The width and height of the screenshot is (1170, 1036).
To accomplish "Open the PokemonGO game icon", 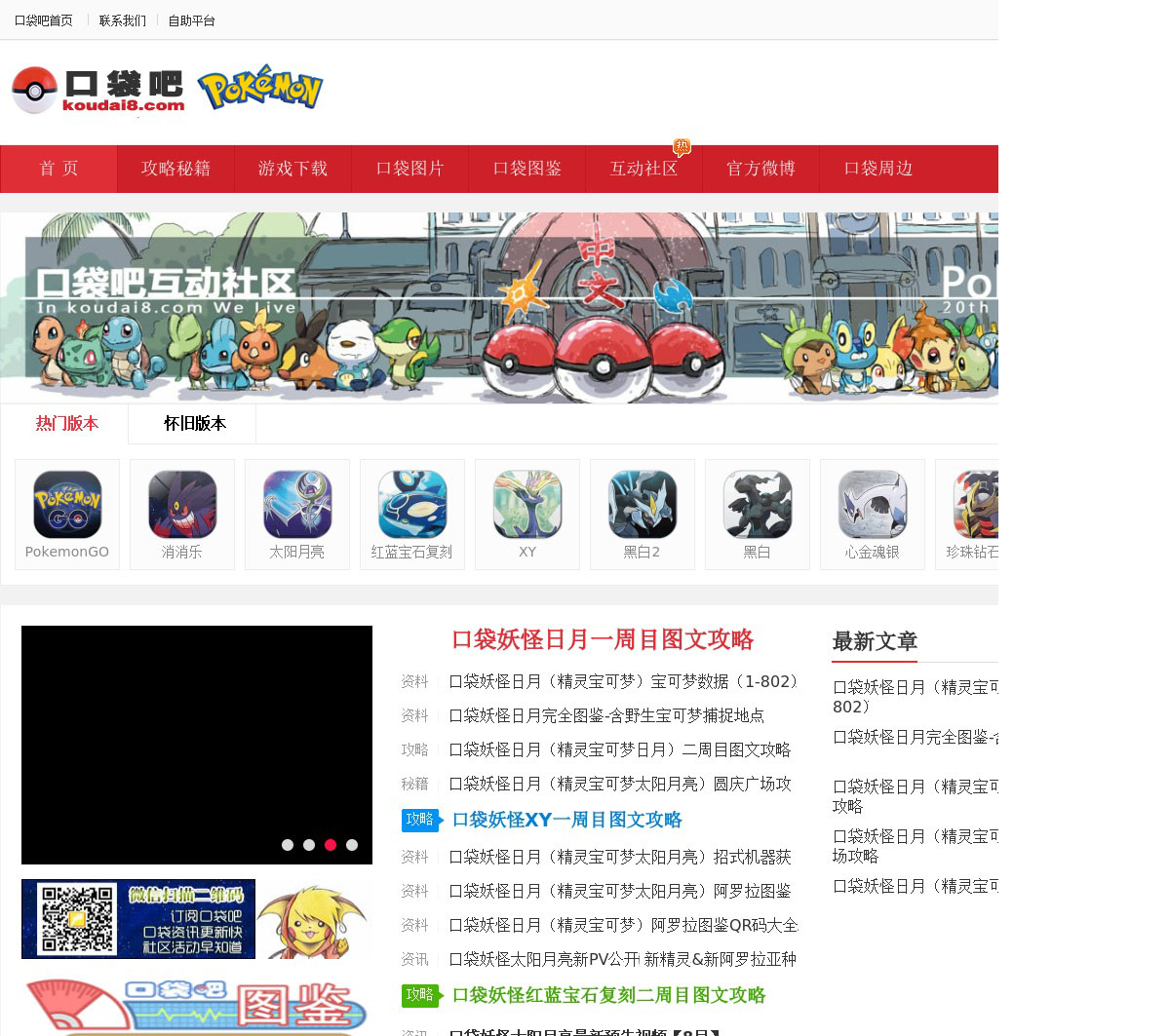I will click(x=67, y=515).
